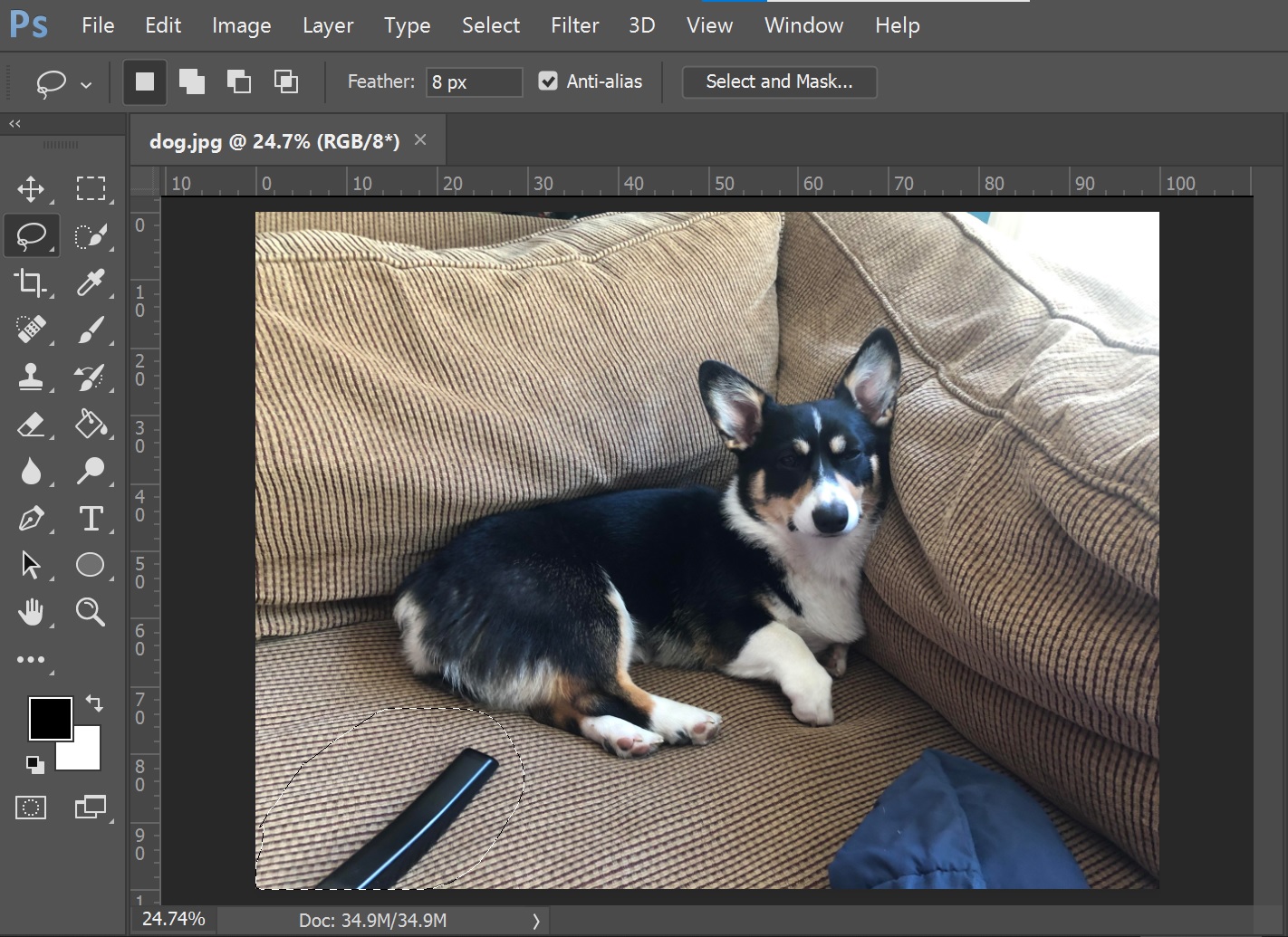
Task: Open the File menu
Action: [98, 25]
